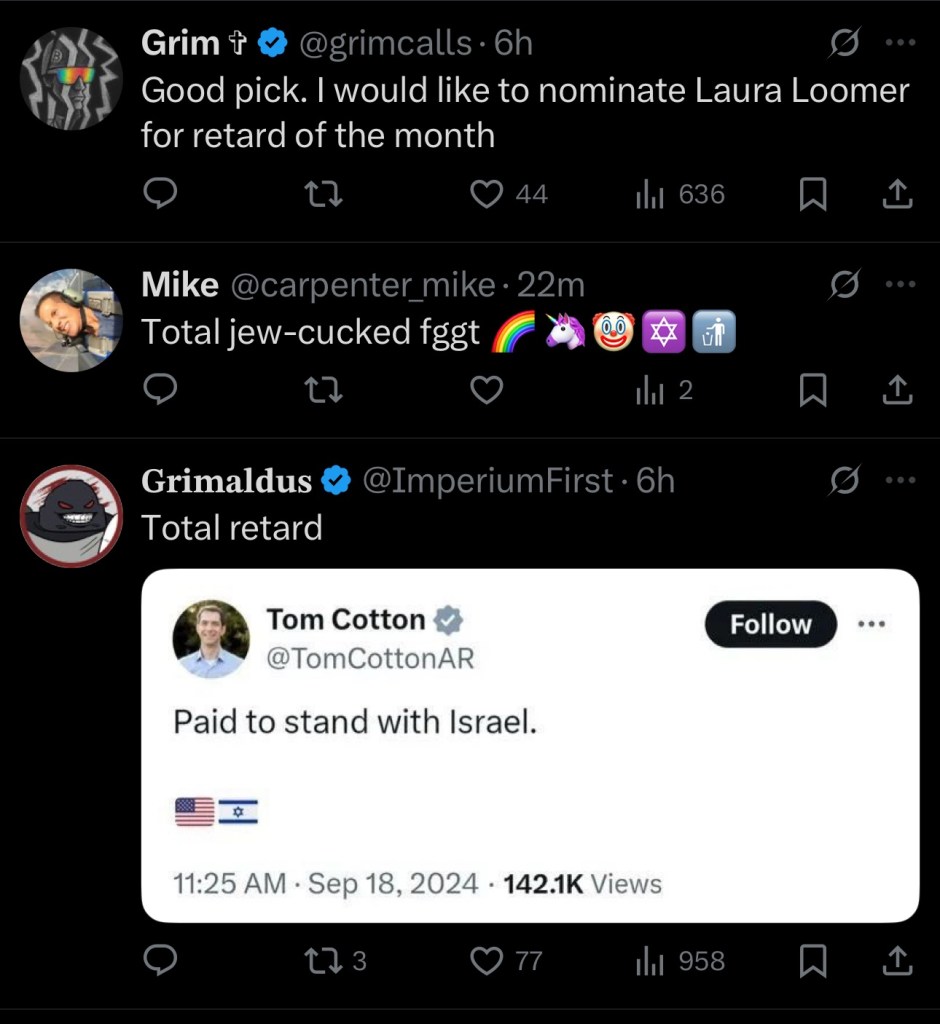Reply to the Grim post
This screenshot has width=940, height=1024.
click(x=160, y=194)
